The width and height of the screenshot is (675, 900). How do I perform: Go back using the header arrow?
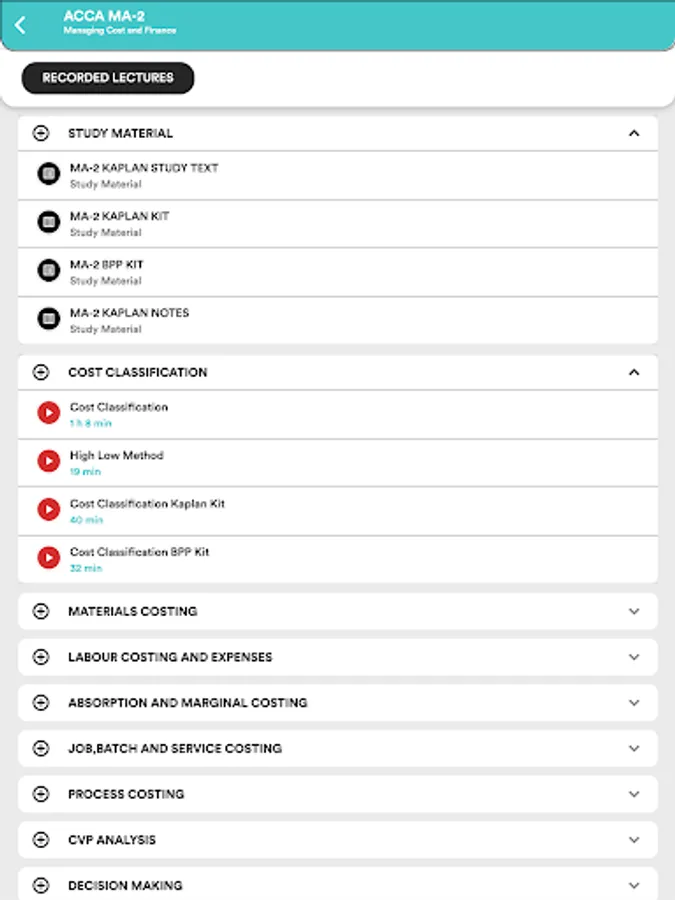[x=21, y=24]
